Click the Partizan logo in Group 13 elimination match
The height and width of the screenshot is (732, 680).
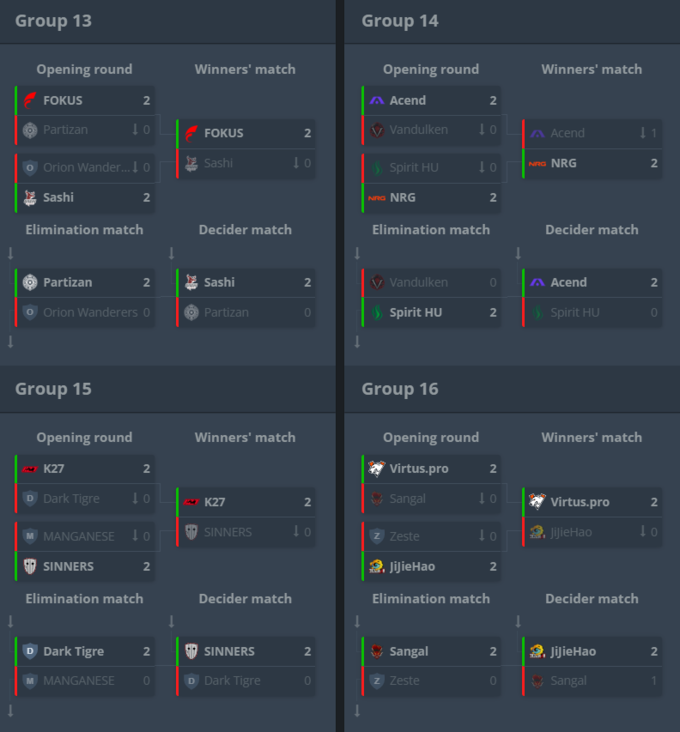coord(30,282)
